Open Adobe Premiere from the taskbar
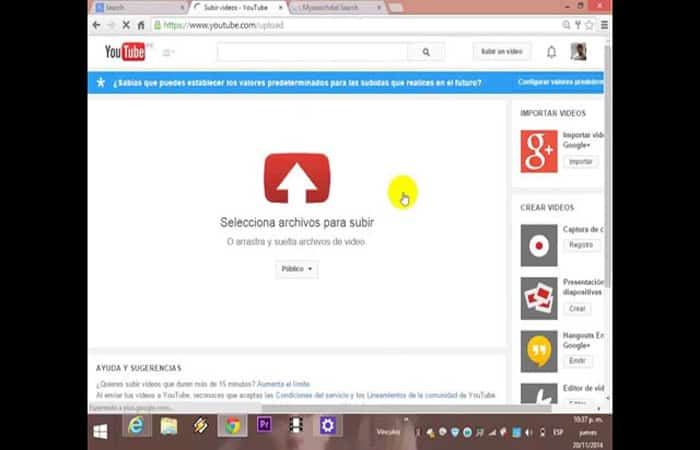This screenshot has height=450, width=700. pyautogui.click(x=264, y=424)
